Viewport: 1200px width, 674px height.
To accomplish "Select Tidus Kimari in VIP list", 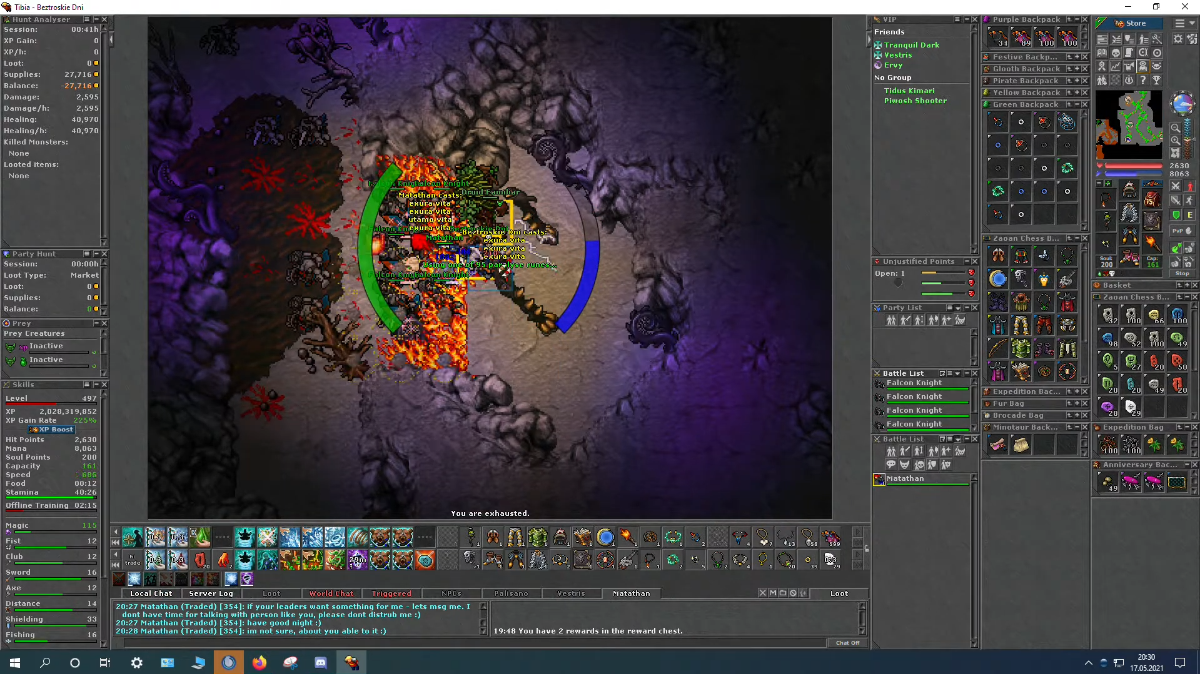I will (x=909, y=91).
